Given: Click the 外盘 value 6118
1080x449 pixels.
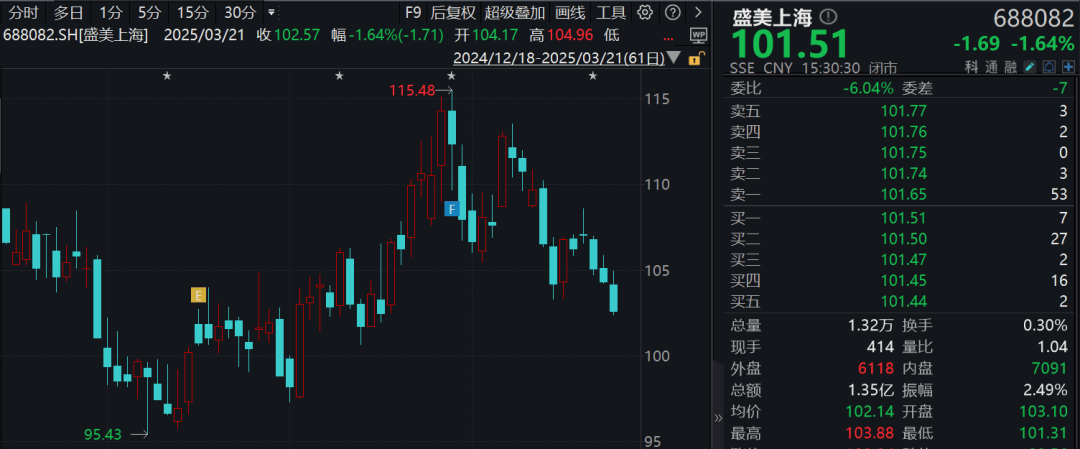Looking at the screenshot, I should click(875, 368).
